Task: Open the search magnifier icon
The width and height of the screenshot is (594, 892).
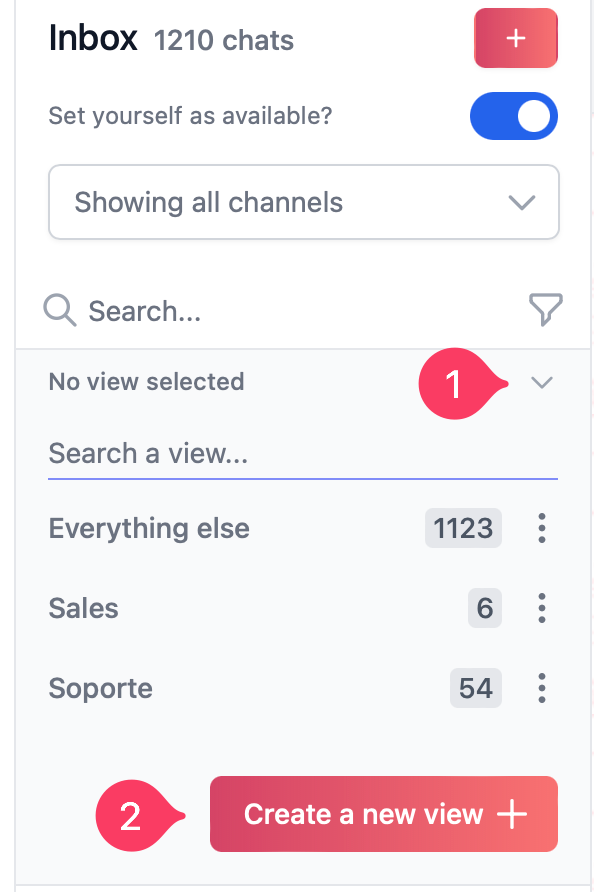Action: click(59, 310)
